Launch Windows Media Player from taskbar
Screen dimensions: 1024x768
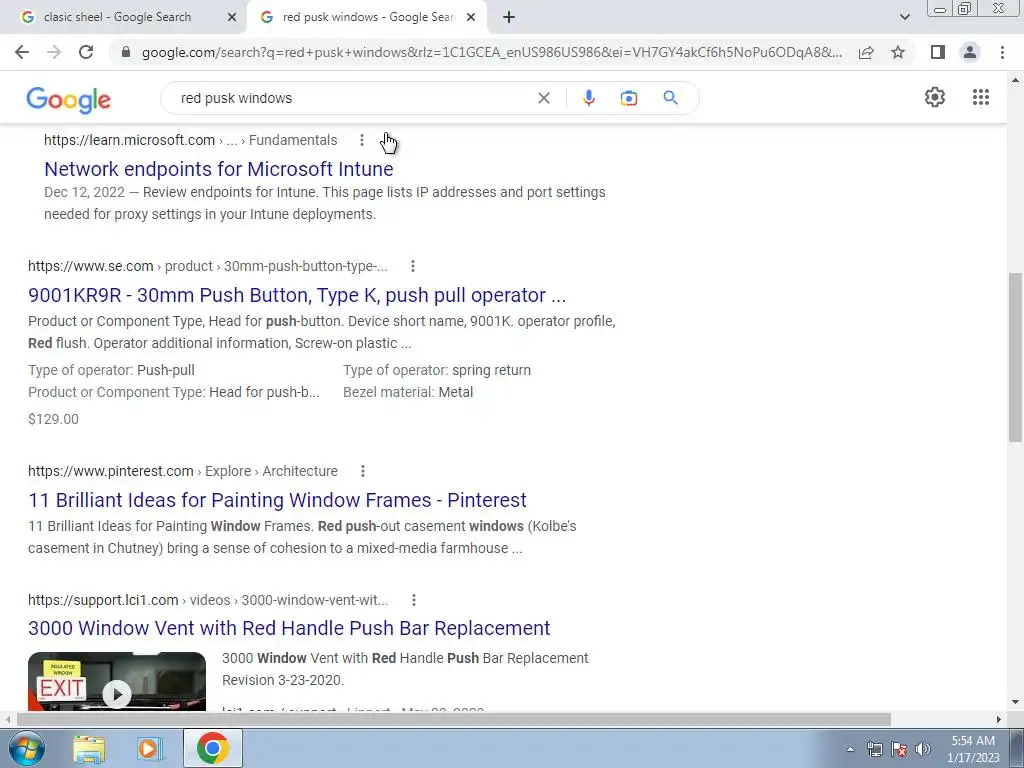tap(149, 748)
